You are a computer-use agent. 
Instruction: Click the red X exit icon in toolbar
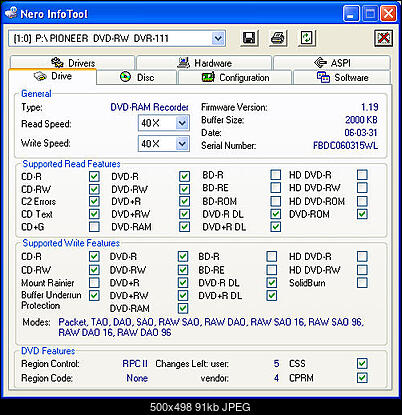click(383, 38)
